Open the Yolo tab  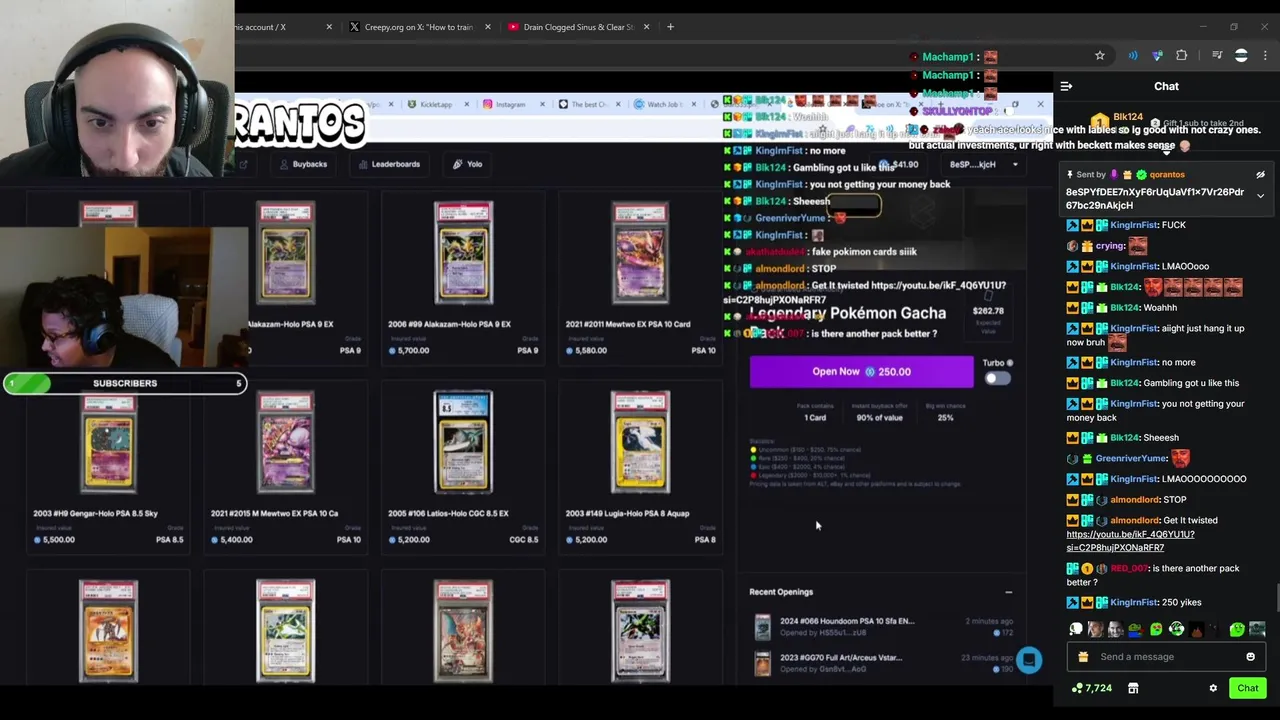468,164
